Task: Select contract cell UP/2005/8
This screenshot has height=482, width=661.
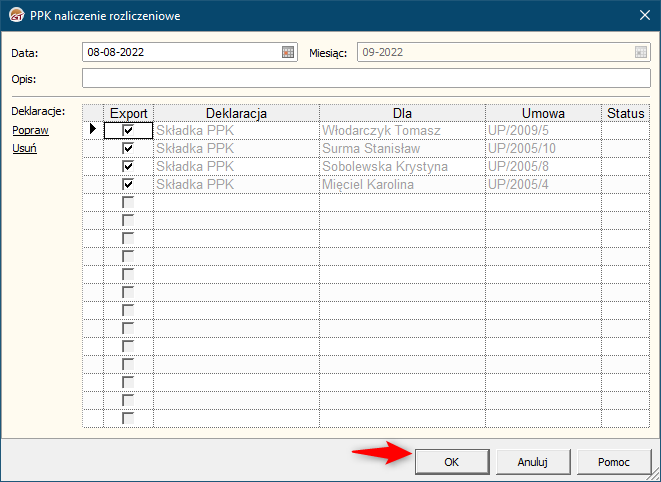Action: [543, 167]
